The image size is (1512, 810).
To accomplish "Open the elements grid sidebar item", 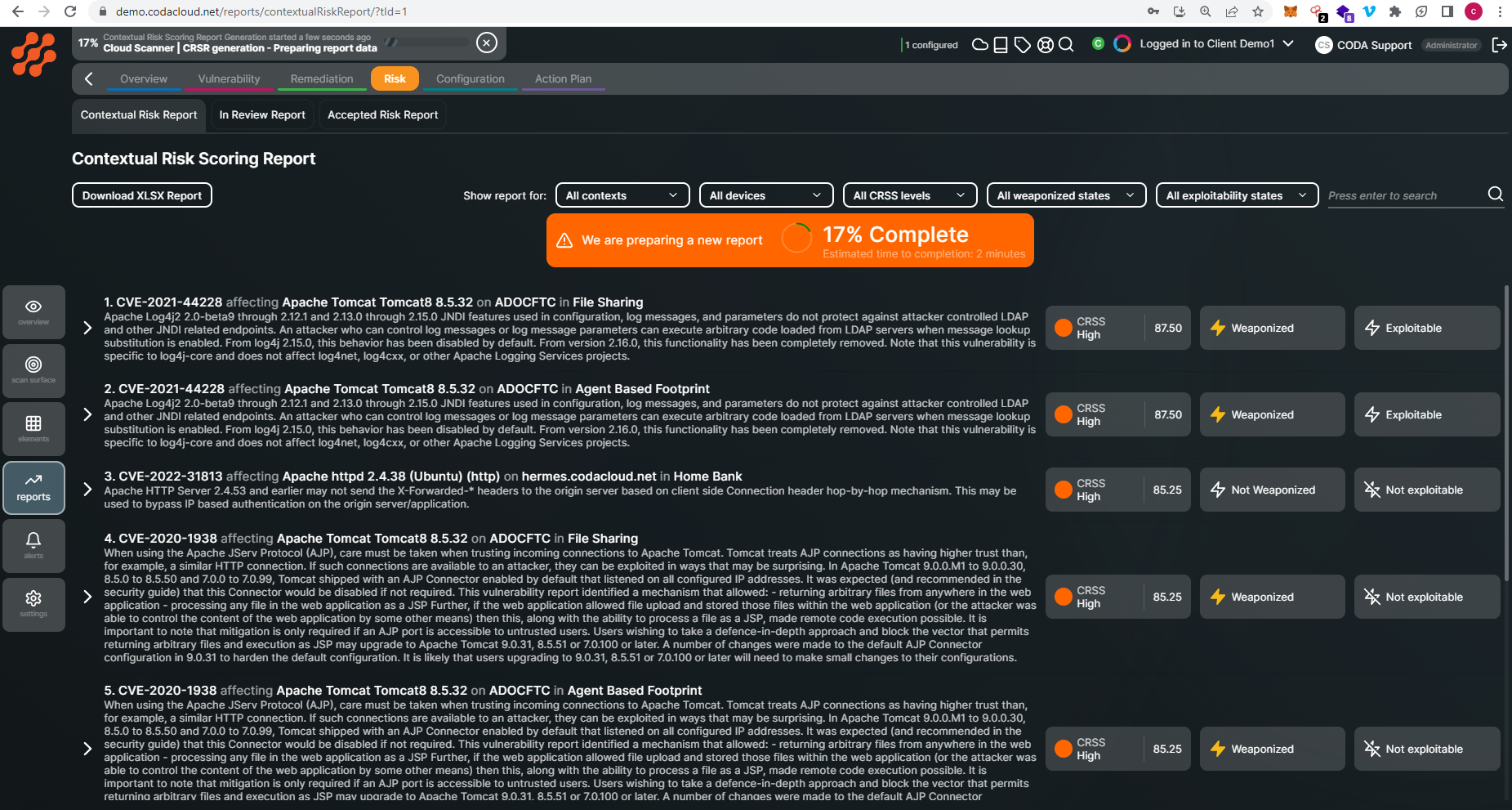I will [33, 429].
